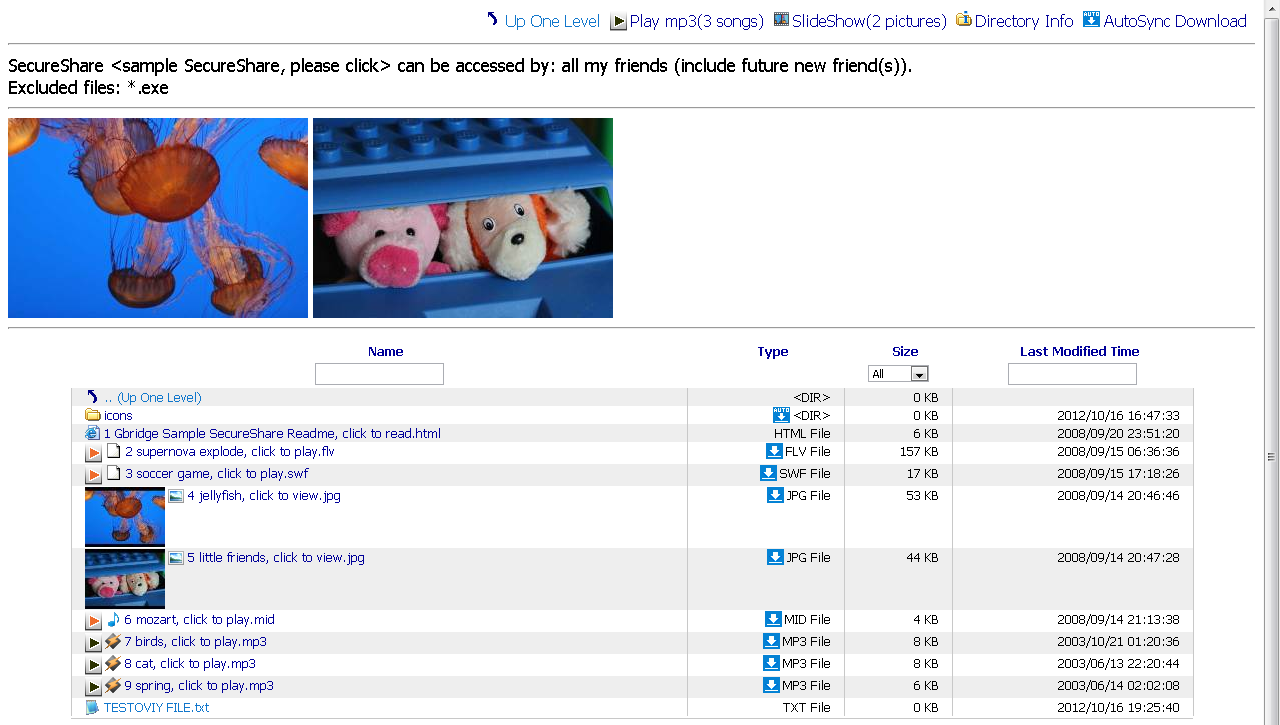Click the small little friends thumbnail in list
Image resolution: width=1280 pixels, height=725 pixels.
[125, 578]
